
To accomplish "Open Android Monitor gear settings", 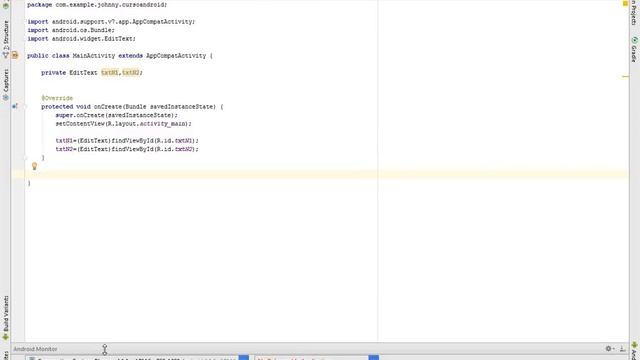I will 609,349.
